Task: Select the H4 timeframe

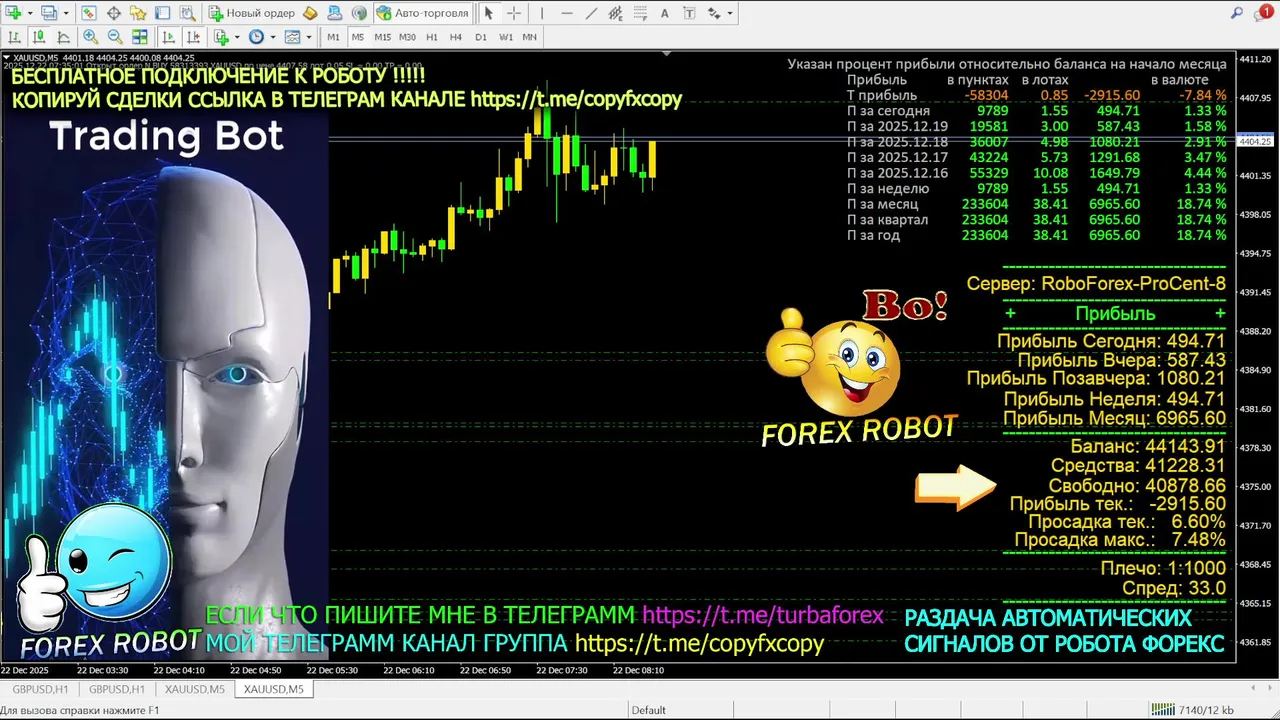Action: [x=456, y=37]
